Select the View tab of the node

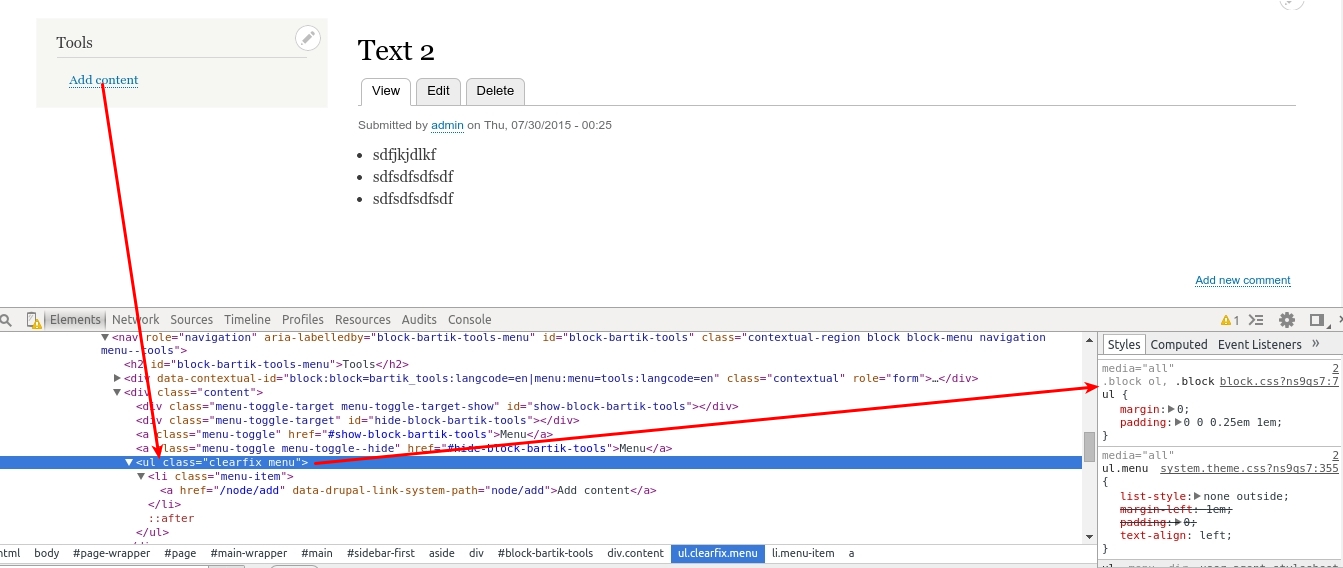(x=386, y=91)
